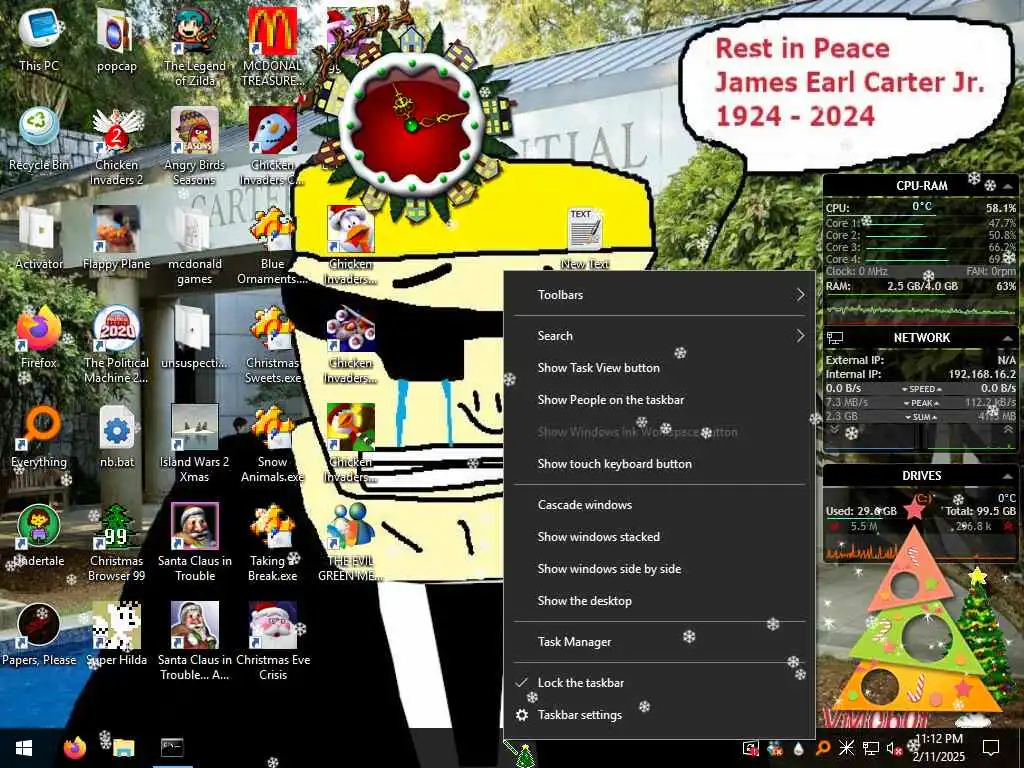Click the Internal IP 192.168.16.2 value

pos(982,374)
